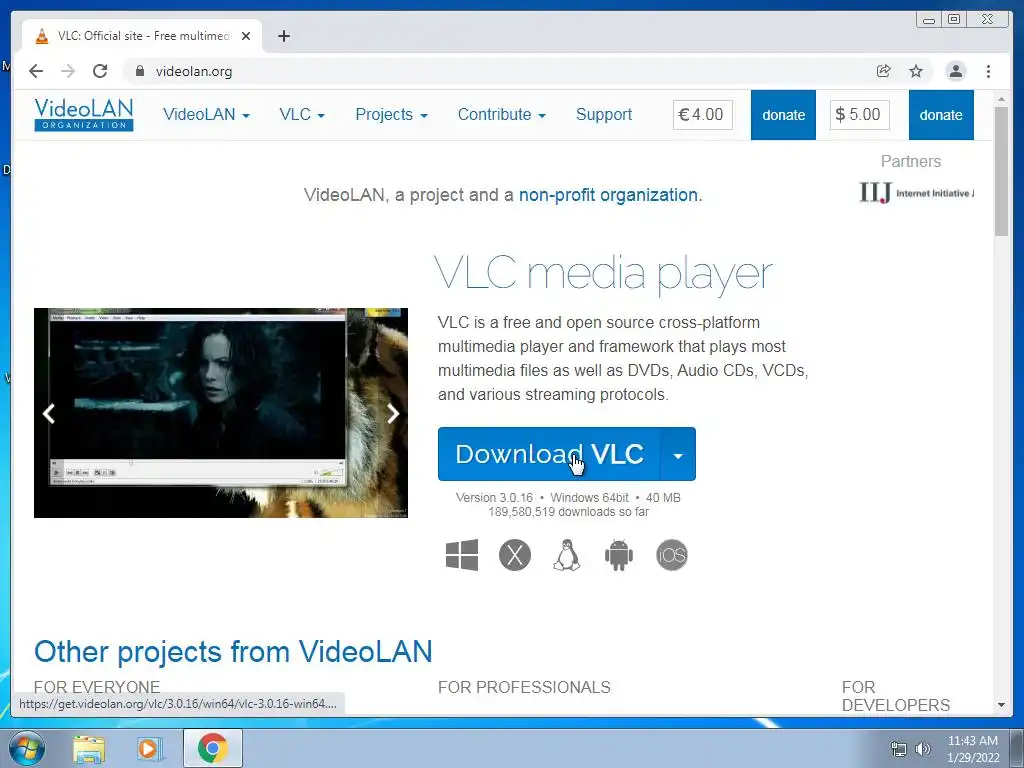
Task: Click the Download VLC button
Action: 549,455
